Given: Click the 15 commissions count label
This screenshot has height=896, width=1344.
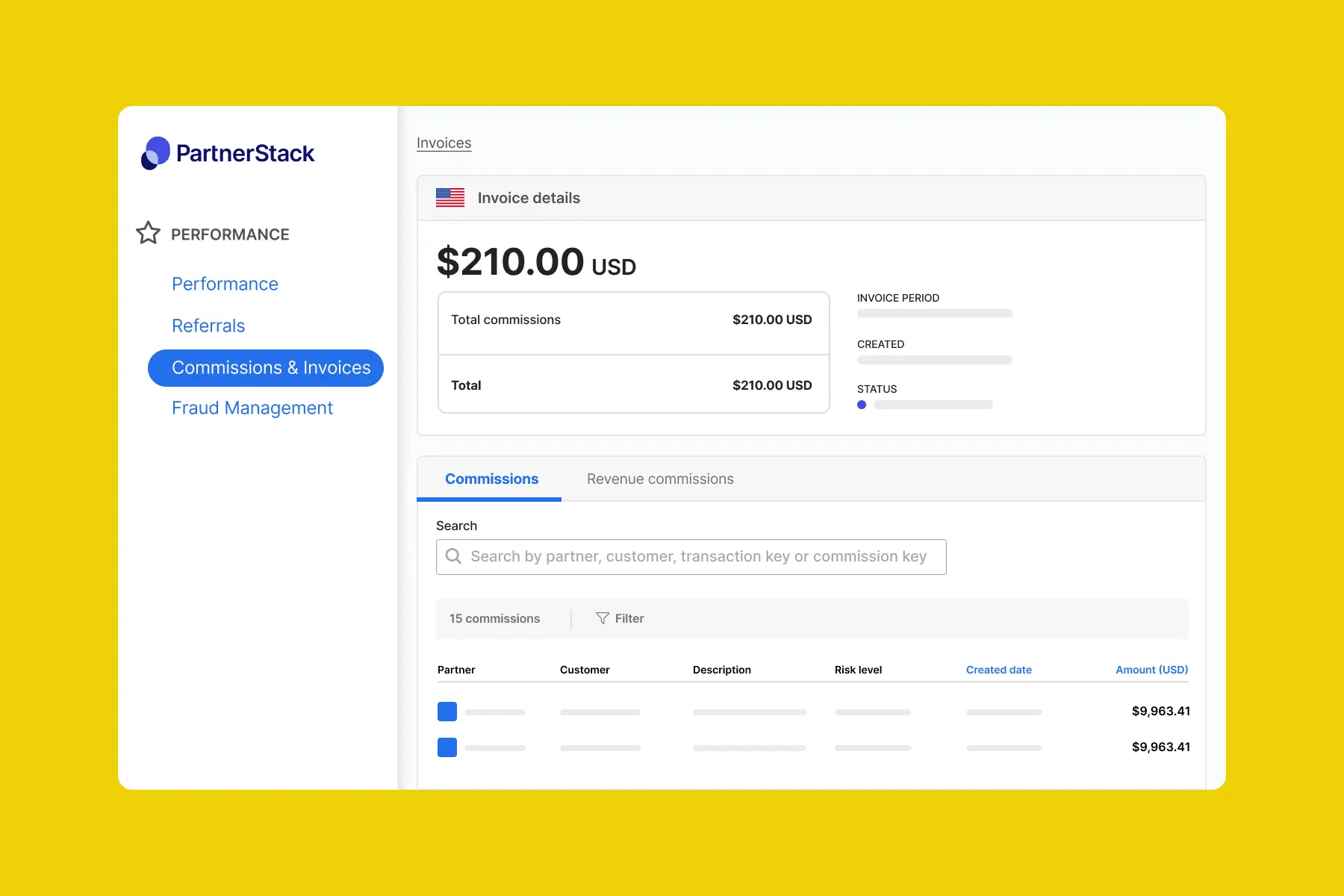Looking at the screenshot, I should pyautogui.click(x=494, y=618).
